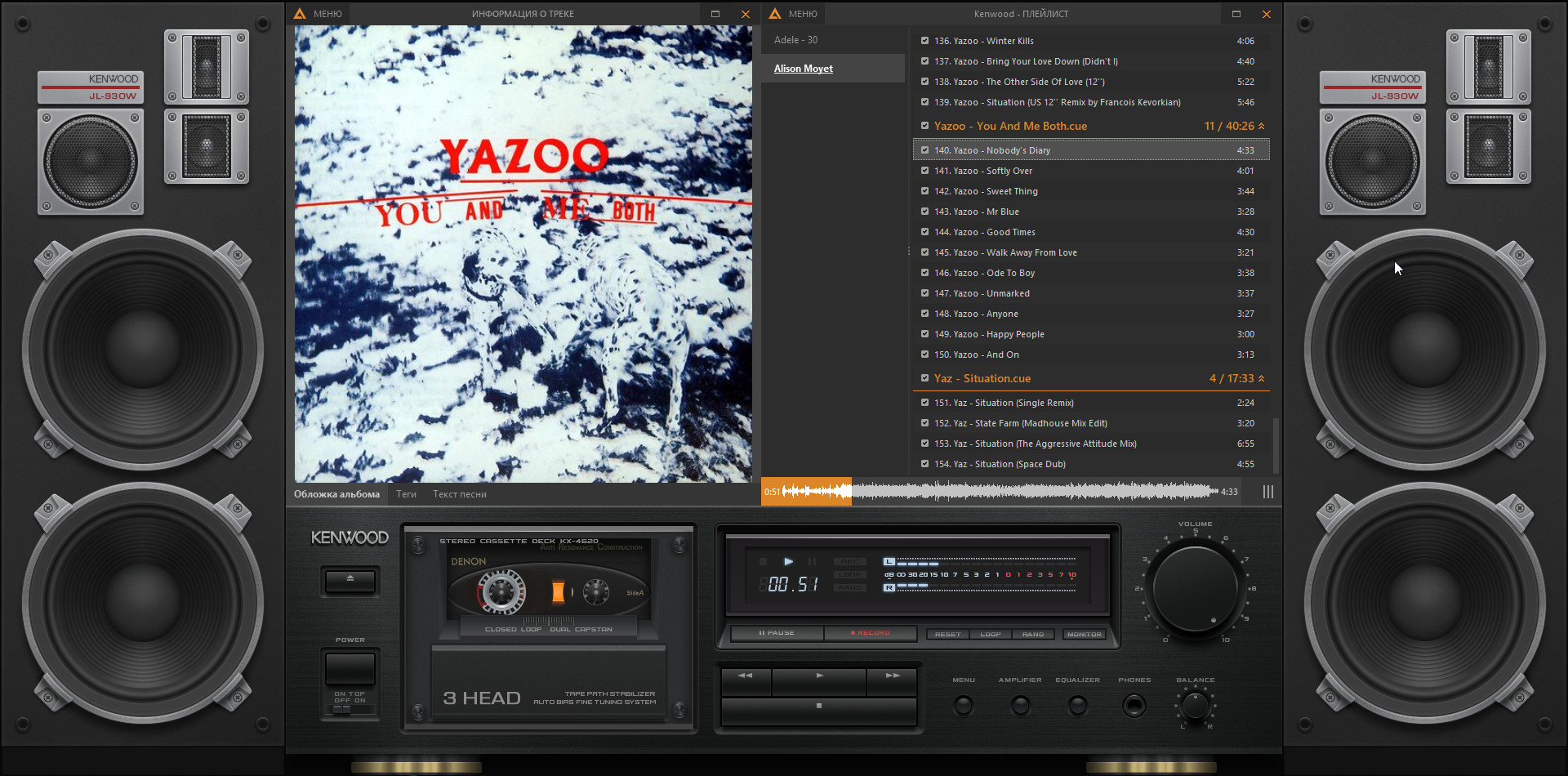Screen dimensions: 1568x776
Task: Select track 150. Yazoo - And On
Action: pos(1091,355)
